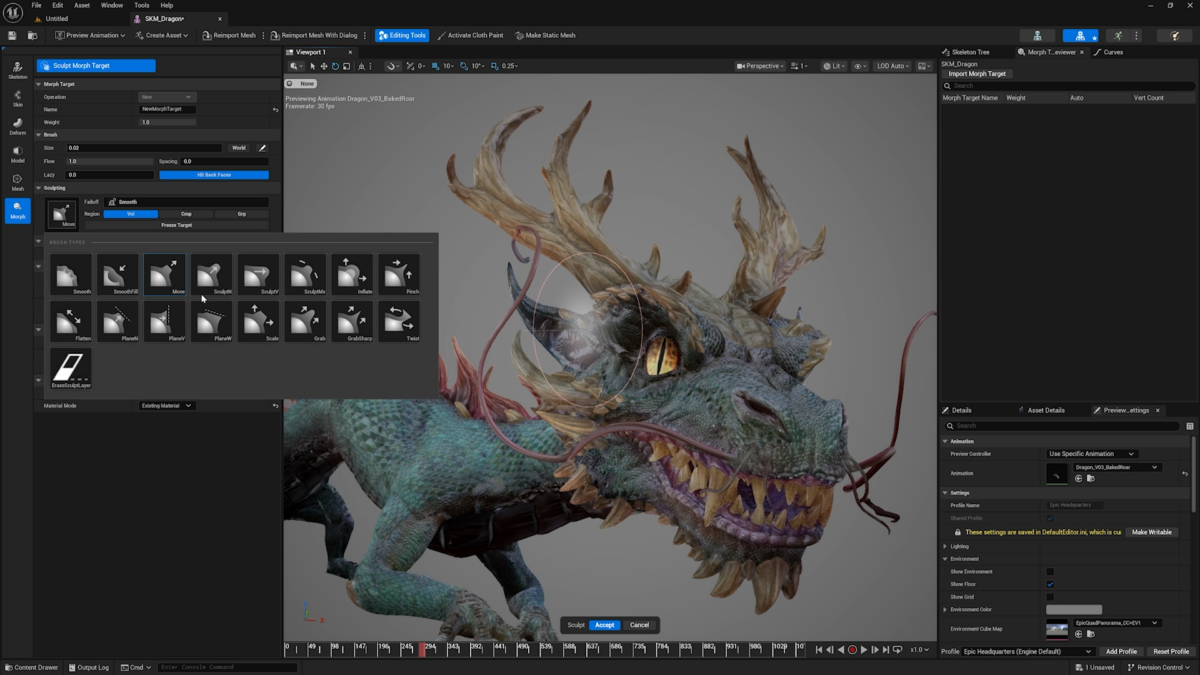Reset Animation property to default arrow
The width and height of the screenshot is (1200, 675).
click(1185, 473)
